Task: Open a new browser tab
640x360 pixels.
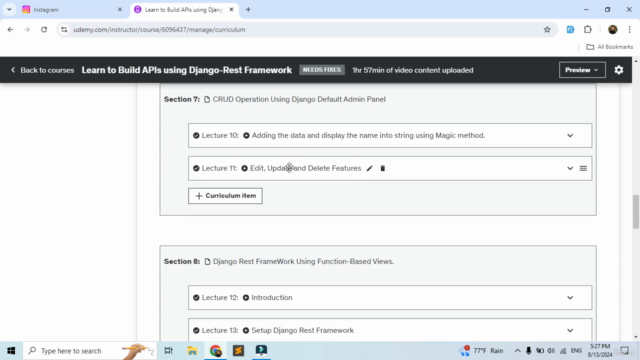Action: pyautogui.click(x=248, y=9)
